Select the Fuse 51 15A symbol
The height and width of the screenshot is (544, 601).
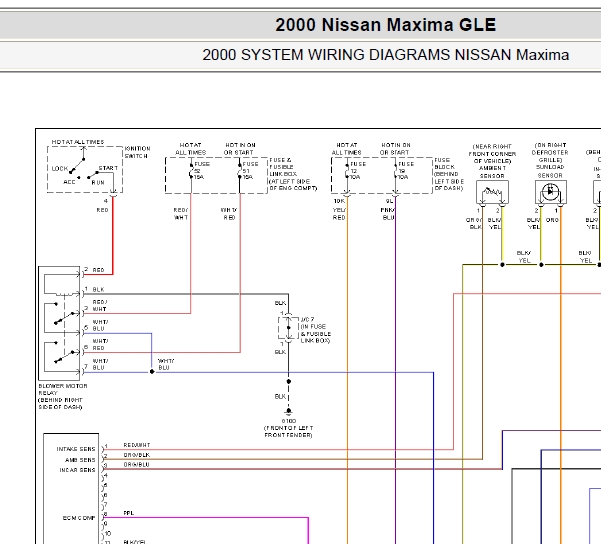(240, 171)
